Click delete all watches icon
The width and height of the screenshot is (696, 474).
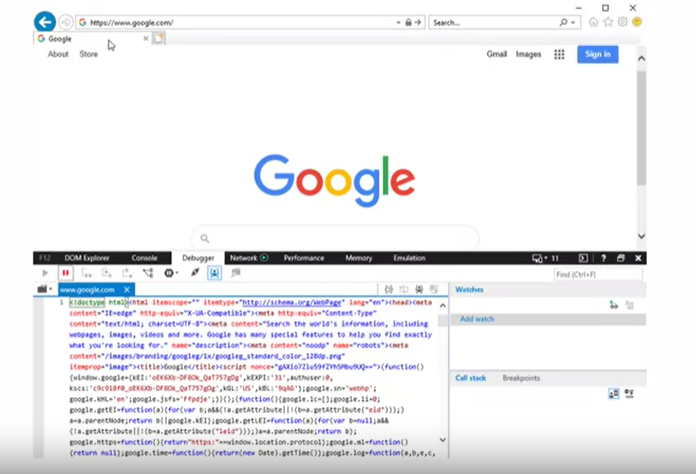pos(629,305)
